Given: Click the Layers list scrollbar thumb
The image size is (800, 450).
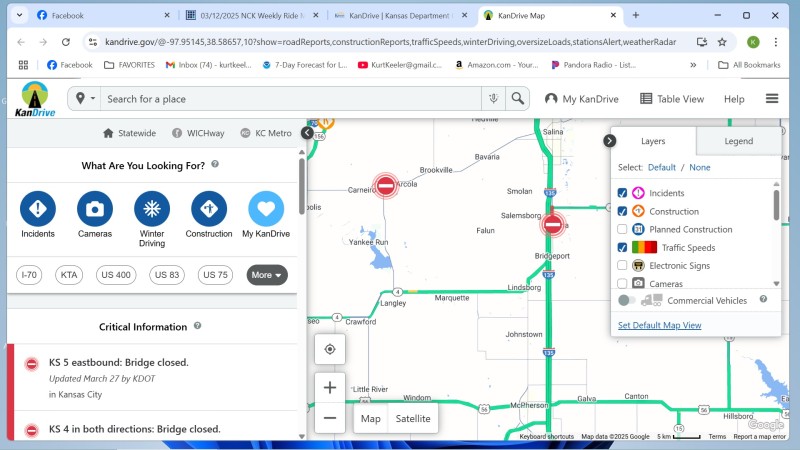Looking at the screenshot, I should [x=777, y=204].
